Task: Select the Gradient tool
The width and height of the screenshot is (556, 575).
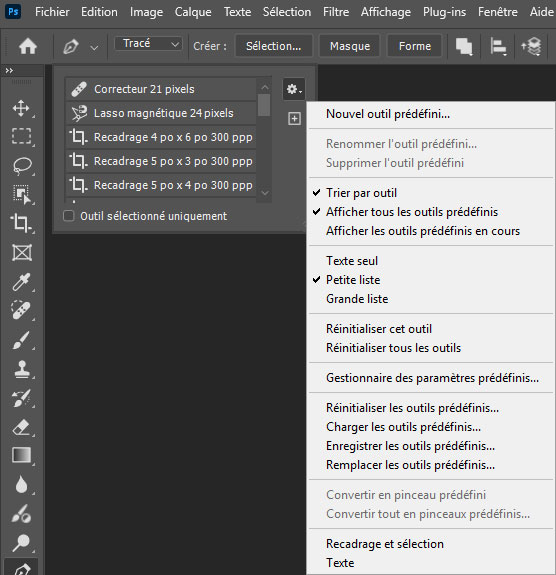Action: [22, 455]
